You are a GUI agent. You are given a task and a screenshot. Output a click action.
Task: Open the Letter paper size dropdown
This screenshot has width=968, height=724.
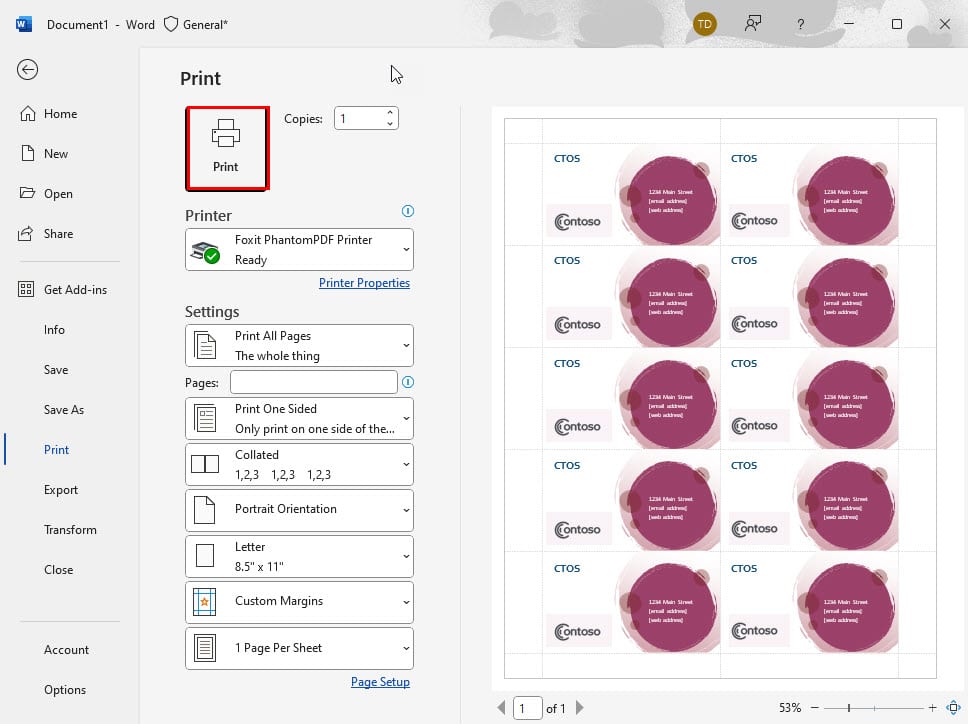tap(299, 557)
